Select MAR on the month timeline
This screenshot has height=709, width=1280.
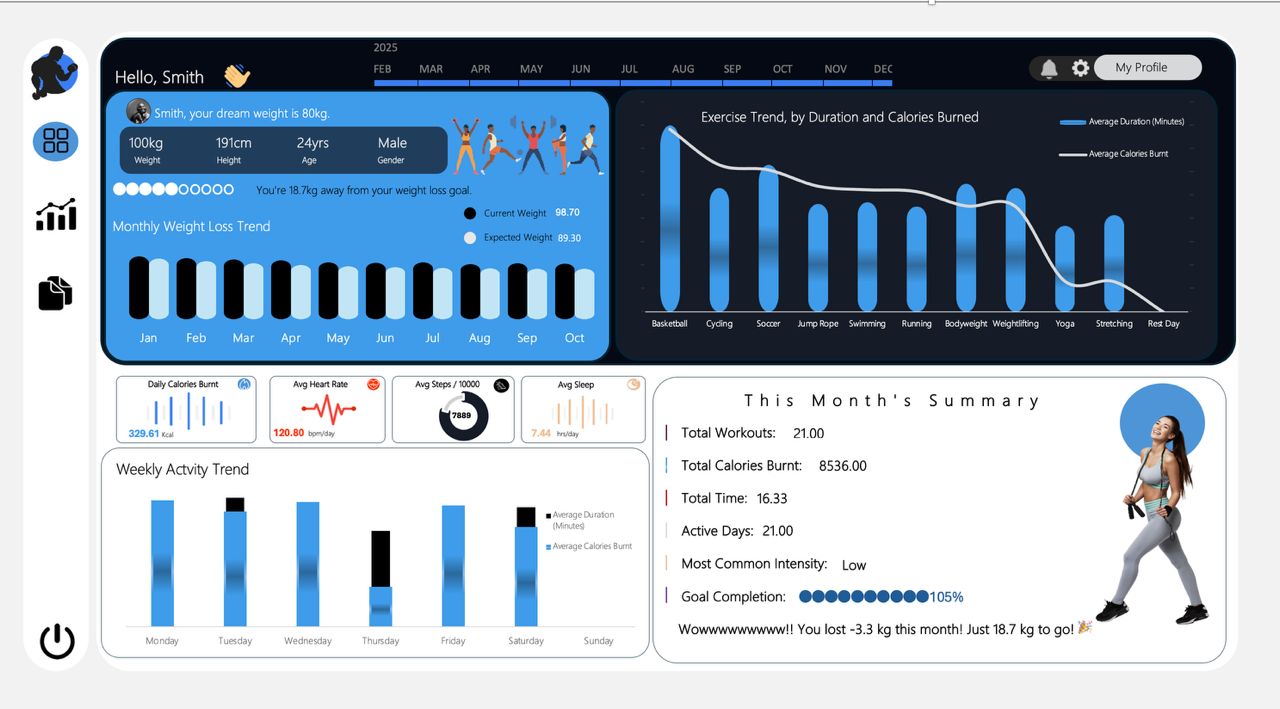tap(431, 69)
